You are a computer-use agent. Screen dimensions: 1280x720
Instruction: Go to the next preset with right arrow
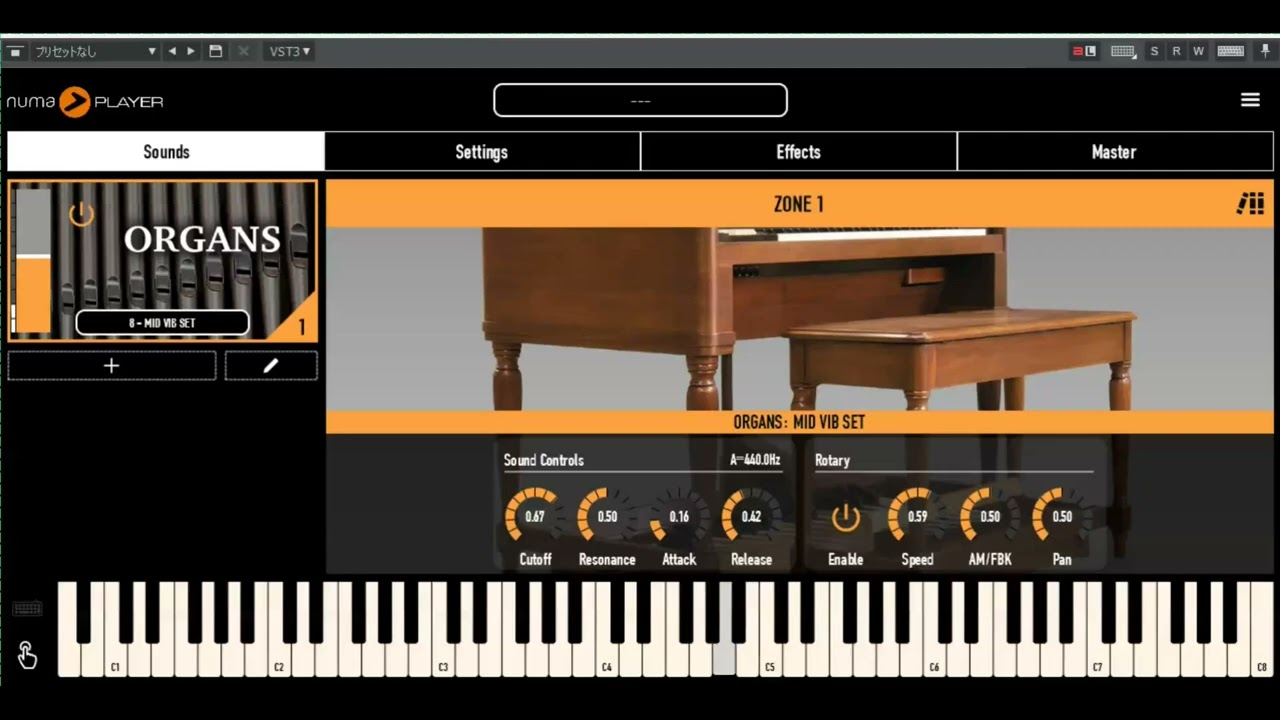(191, 51)
